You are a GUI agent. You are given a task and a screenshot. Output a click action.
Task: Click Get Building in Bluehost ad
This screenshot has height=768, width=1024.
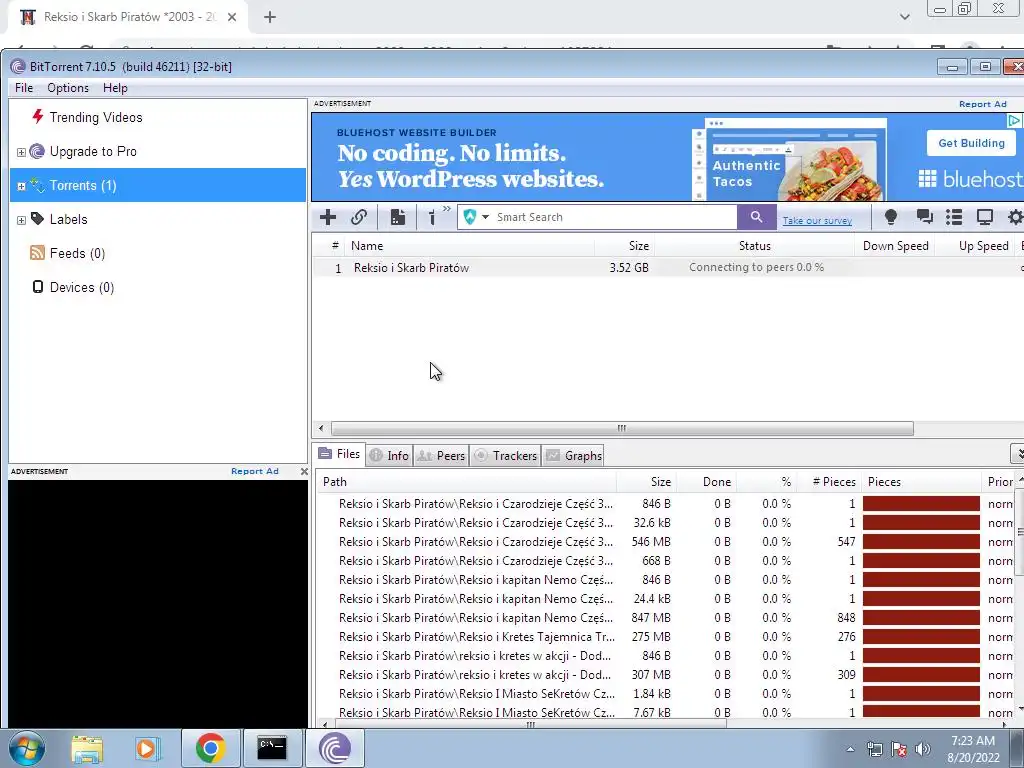[x=971, y=143]
